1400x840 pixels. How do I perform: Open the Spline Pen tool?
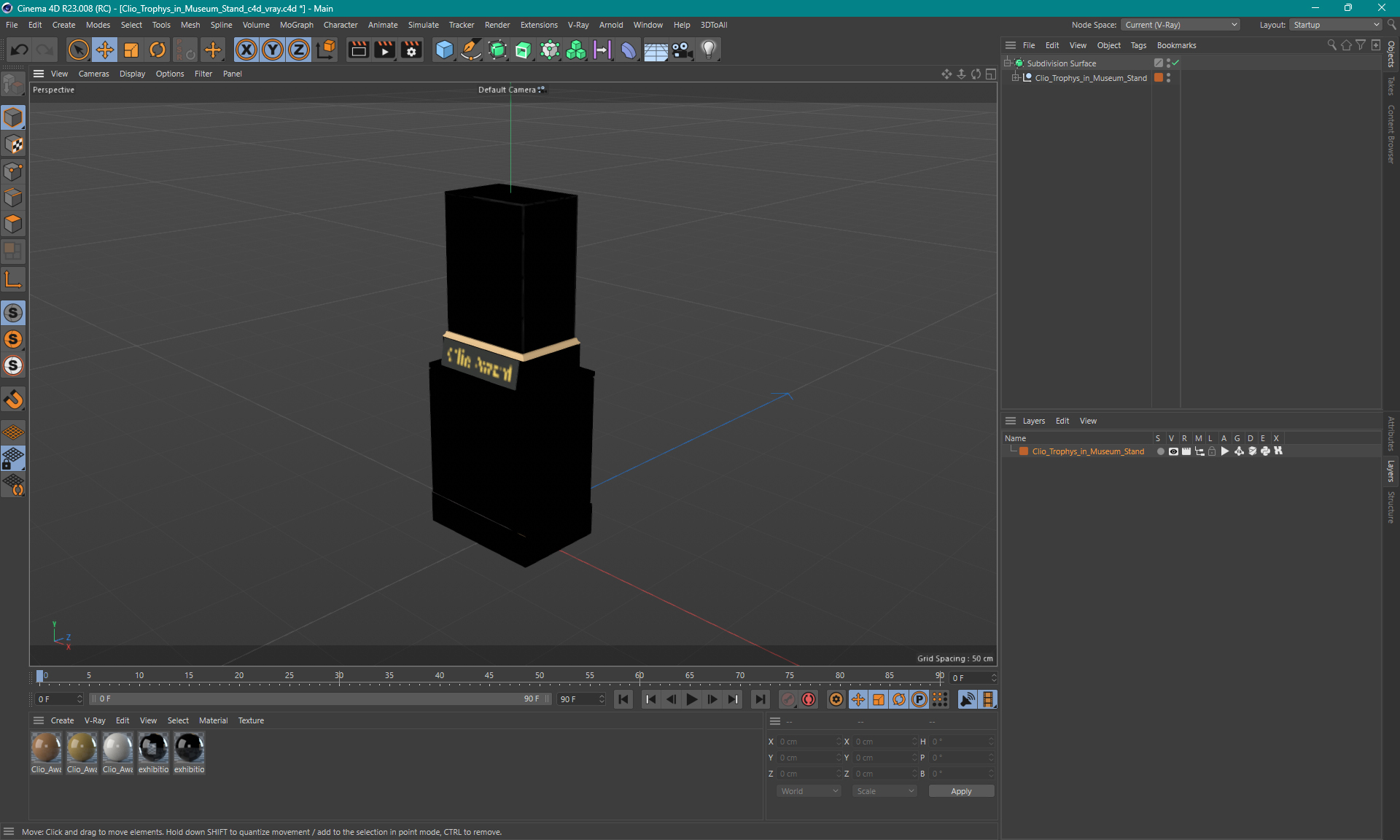[x=471, y=50]
